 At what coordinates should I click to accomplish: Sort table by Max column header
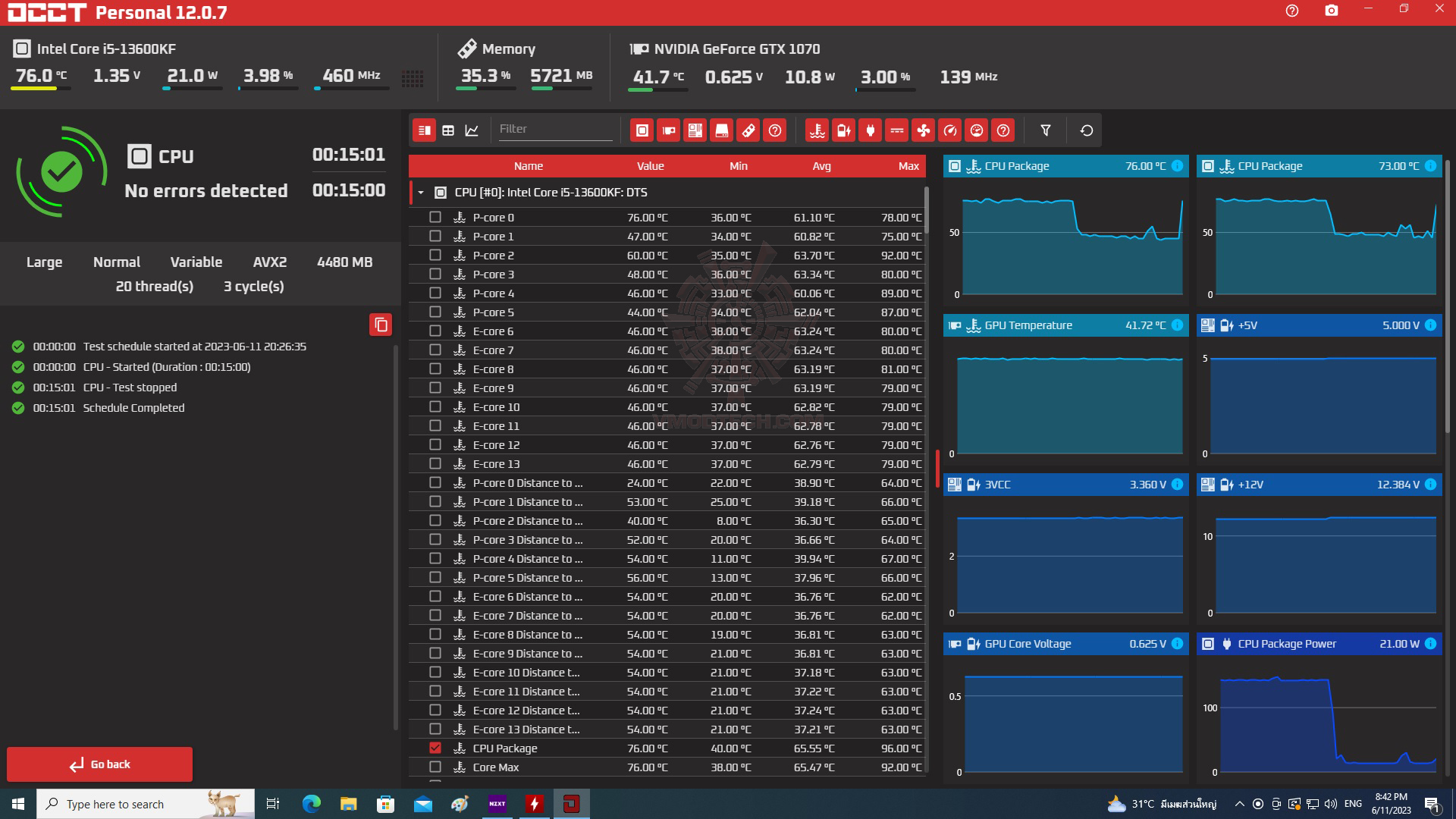pos(908,166)
